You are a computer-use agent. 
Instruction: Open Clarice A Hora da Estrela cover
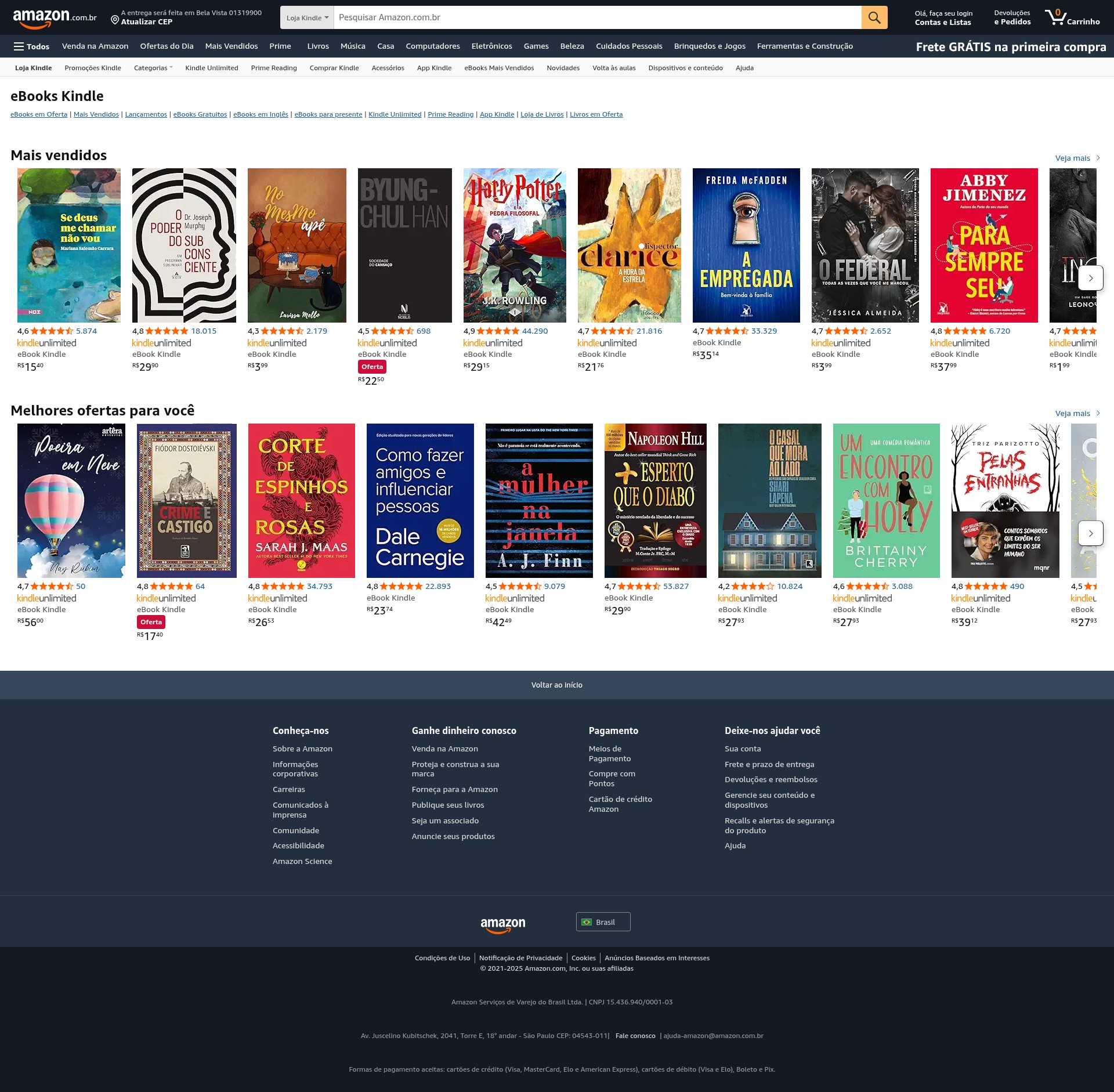click(630, 245)
